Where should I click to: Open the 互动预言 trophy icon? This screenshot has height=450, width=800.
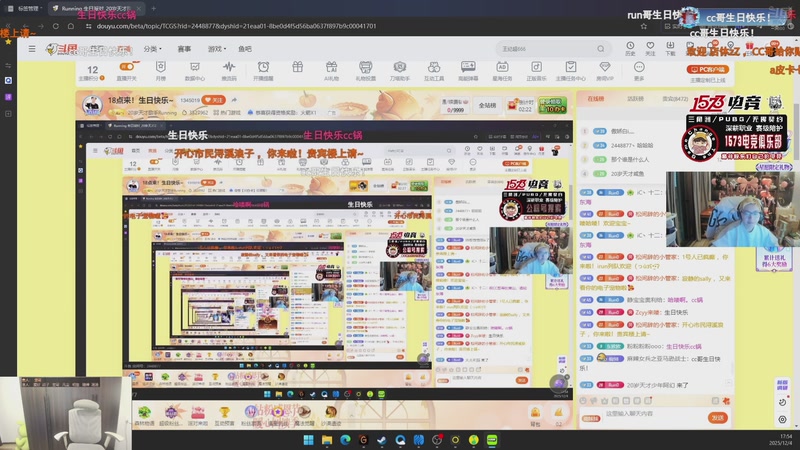pyautogui.click(x=224, y=415)
